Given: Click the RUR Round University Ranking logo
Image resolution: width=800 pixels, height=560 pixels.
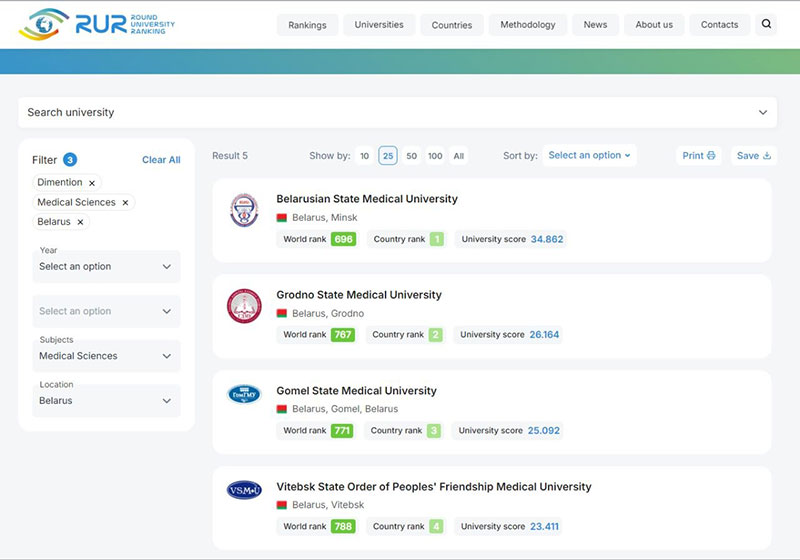Looking at the screenshot, I should point(97,24).
